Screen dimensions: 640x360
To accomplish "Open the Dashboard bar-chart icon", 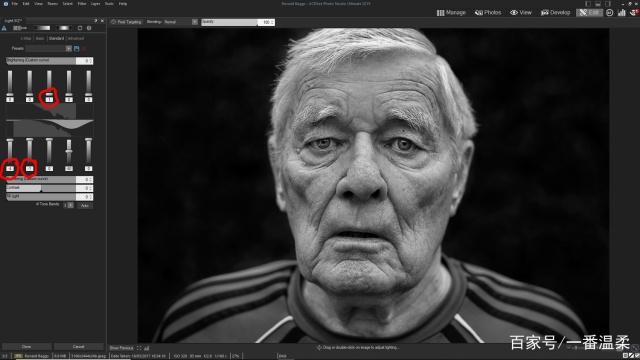I will [622, 13].
